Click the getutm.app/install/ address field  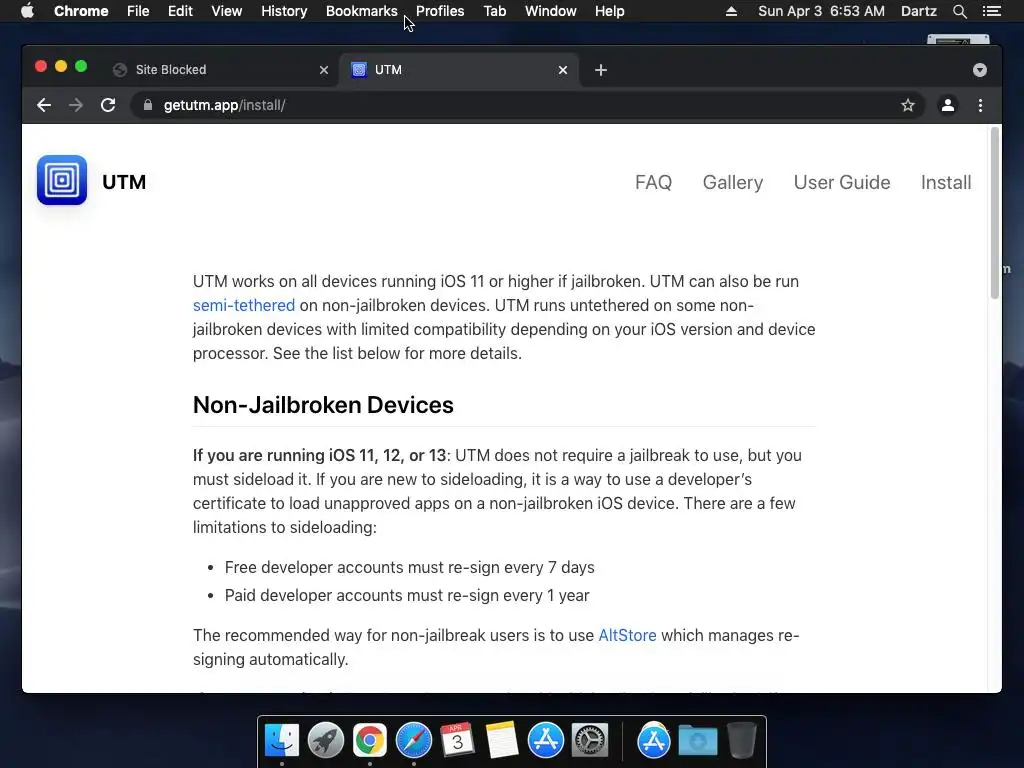click(528, 105)
